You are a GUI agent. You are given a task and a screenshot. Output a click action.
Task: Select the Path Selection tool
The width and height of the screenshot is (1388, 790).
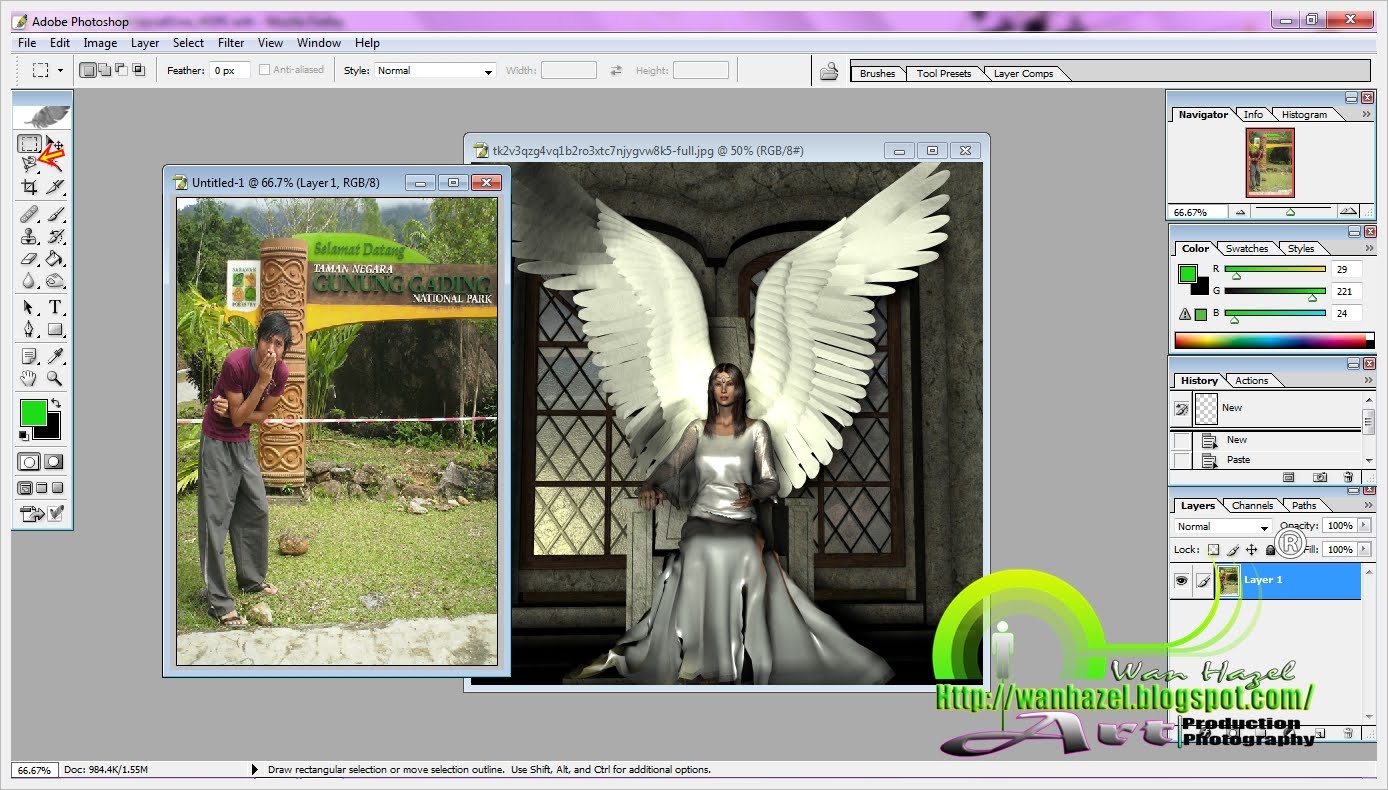click(x=29, y=307)
